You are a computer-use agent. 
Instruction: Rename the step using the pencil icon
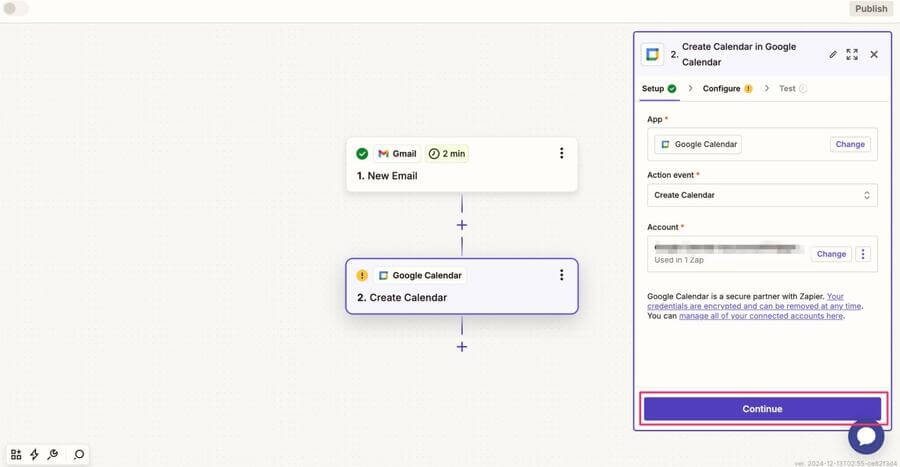coord(833,55)
